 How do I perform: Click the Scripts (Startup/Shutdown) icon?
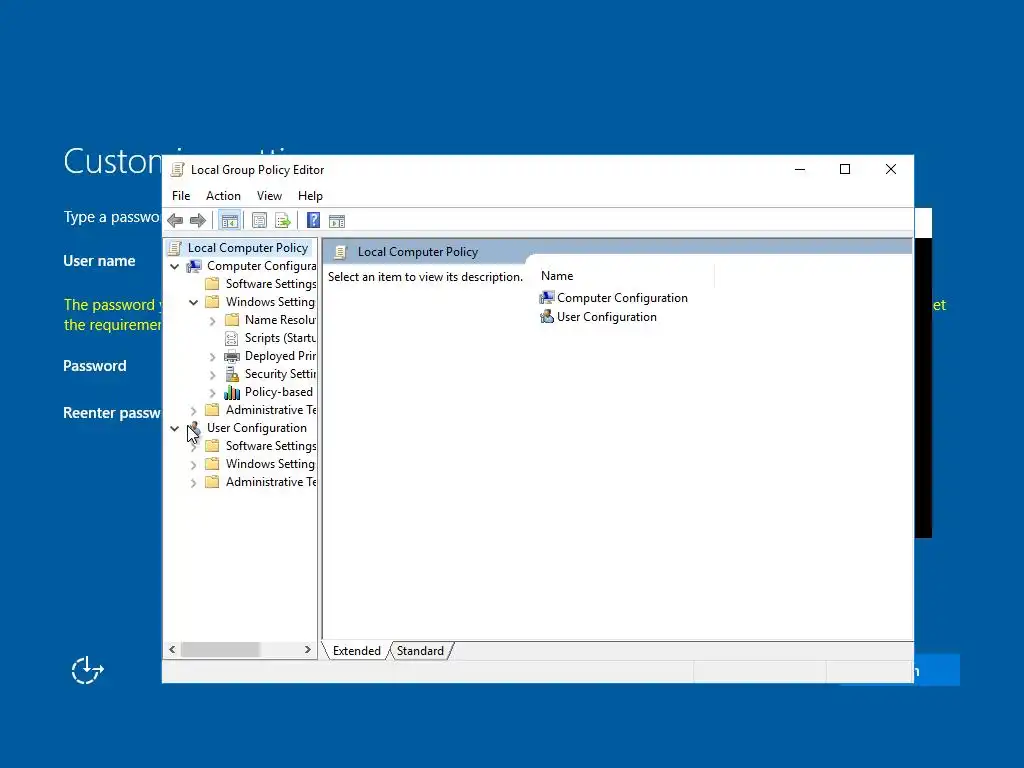pyautogui.click(x=232, y=338)
